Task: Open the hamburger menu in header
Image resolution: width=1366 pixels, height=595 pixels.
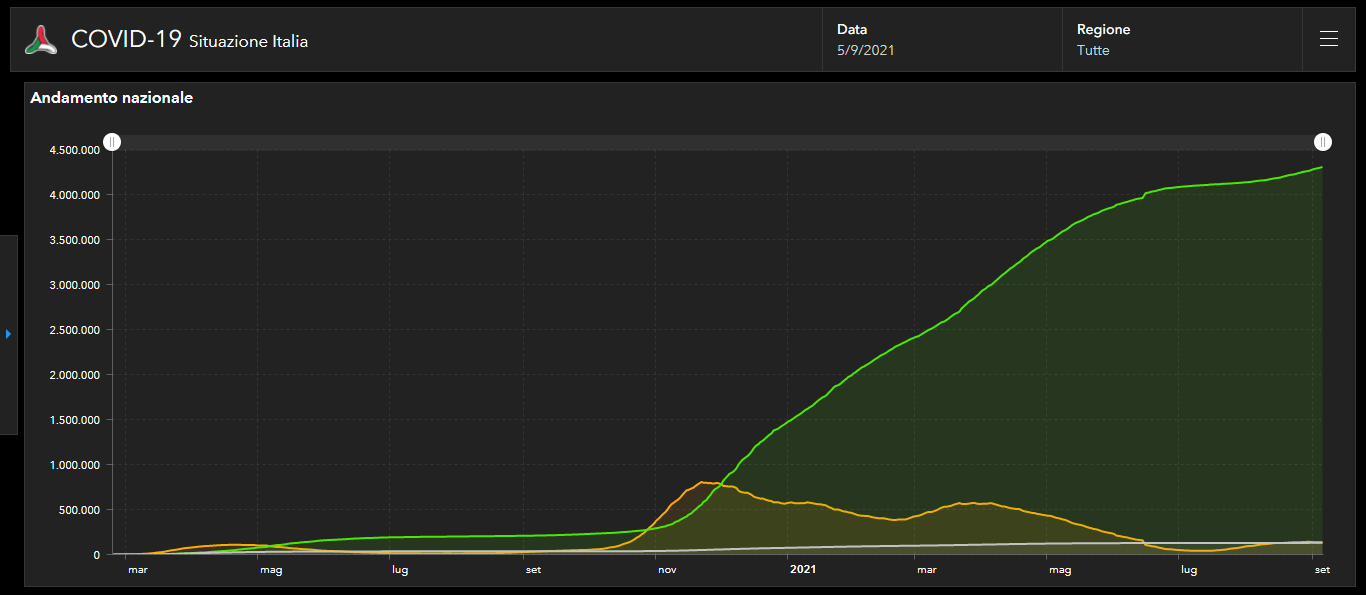Action: (x=1328, y=40)
